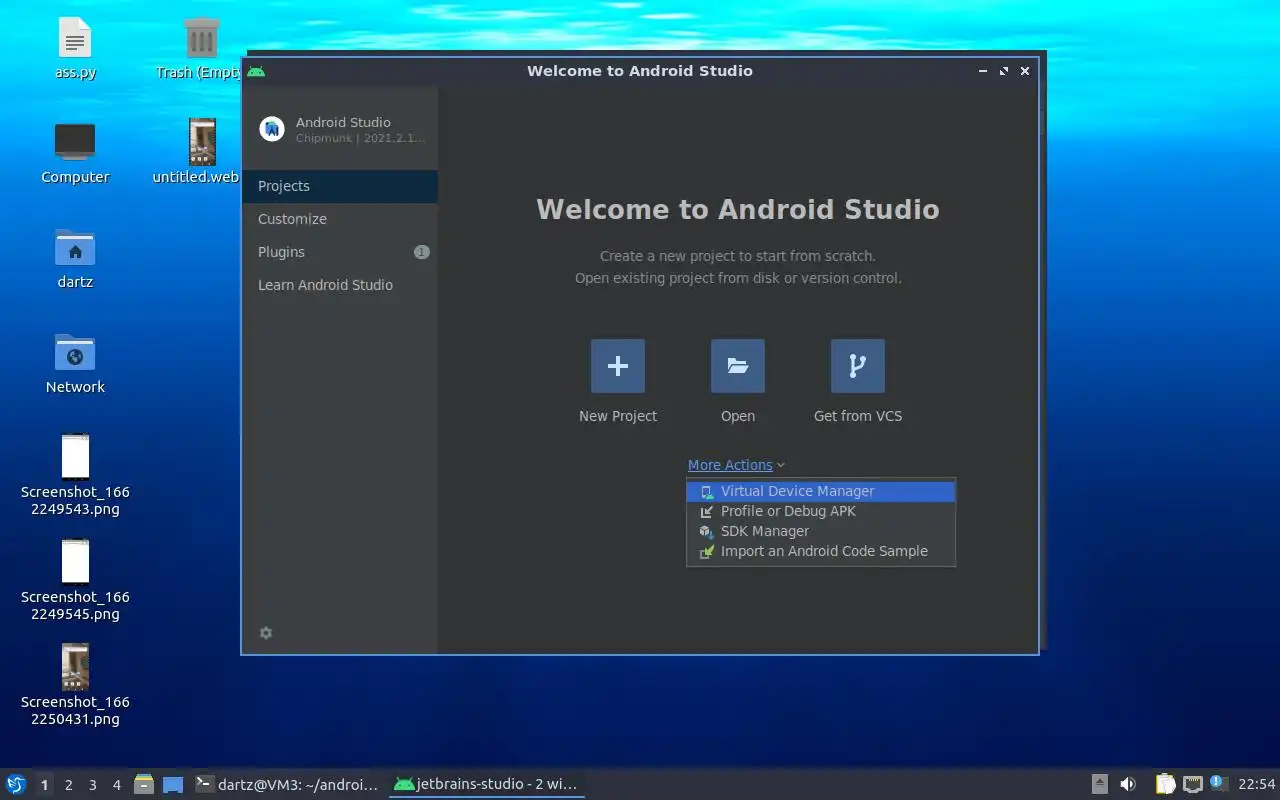Choose SDK Manager from the dropdown menu

click(x=821, y=531)
